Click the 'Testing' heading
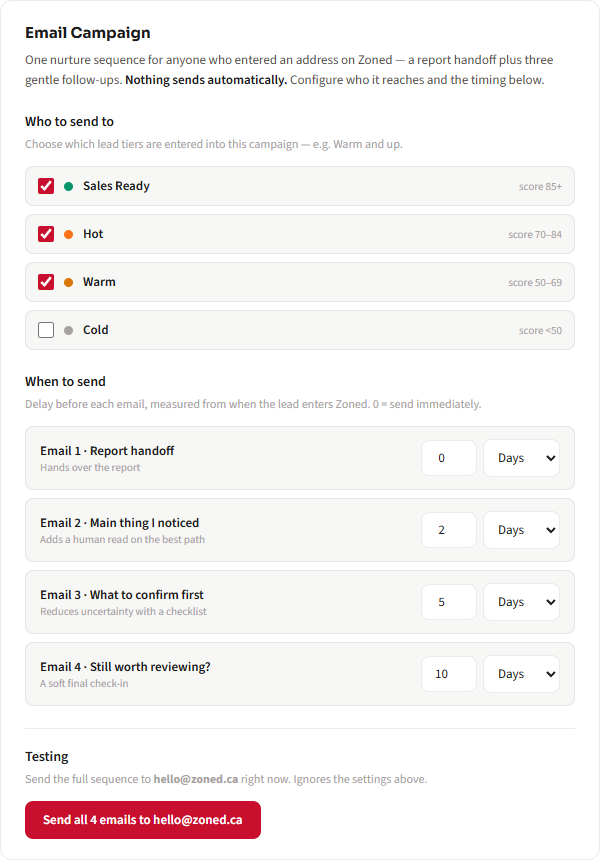This screenshot has width=600, height=860. (x=47, y=756)
